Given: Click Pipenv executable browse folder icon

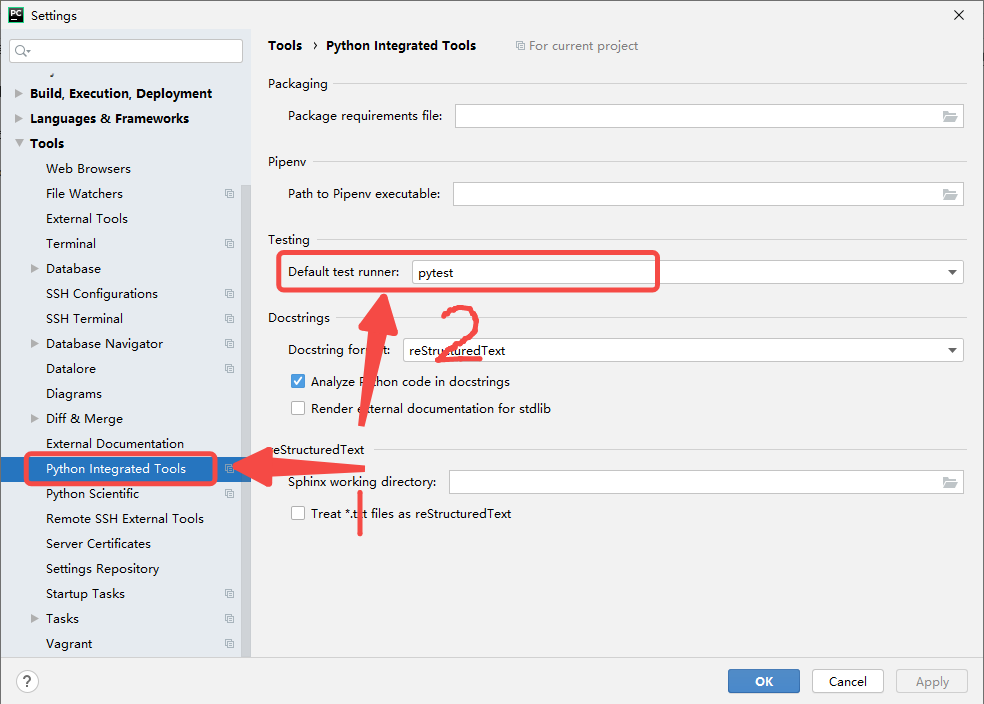Looking at the screenshot, I should point(950,194).
